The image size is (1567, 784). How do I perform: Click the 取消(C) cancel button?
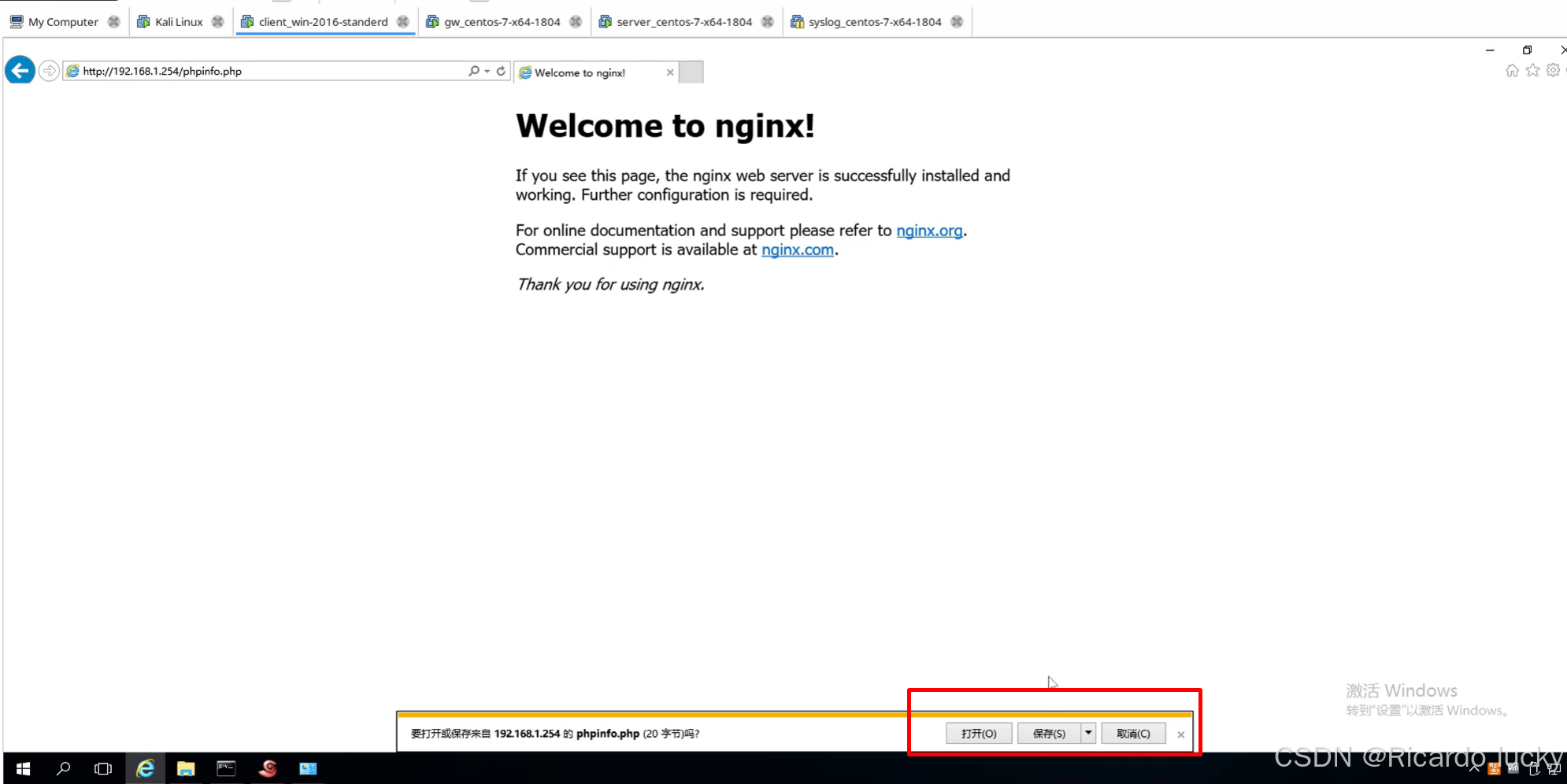tap(1133, 734)
